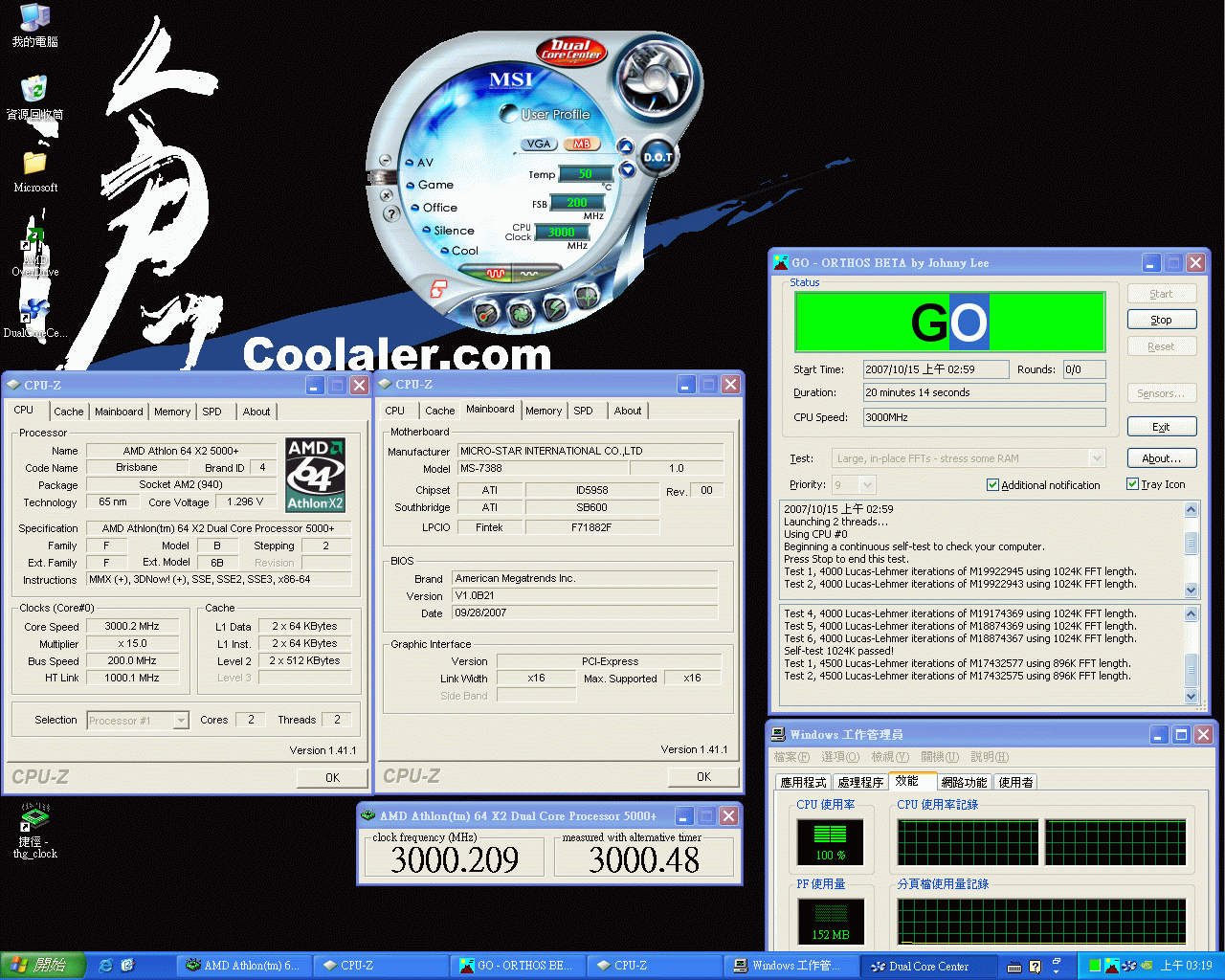Switch to About tab in right CPU-Z
Screen dimensions: 1225x980
click(628, 411)
